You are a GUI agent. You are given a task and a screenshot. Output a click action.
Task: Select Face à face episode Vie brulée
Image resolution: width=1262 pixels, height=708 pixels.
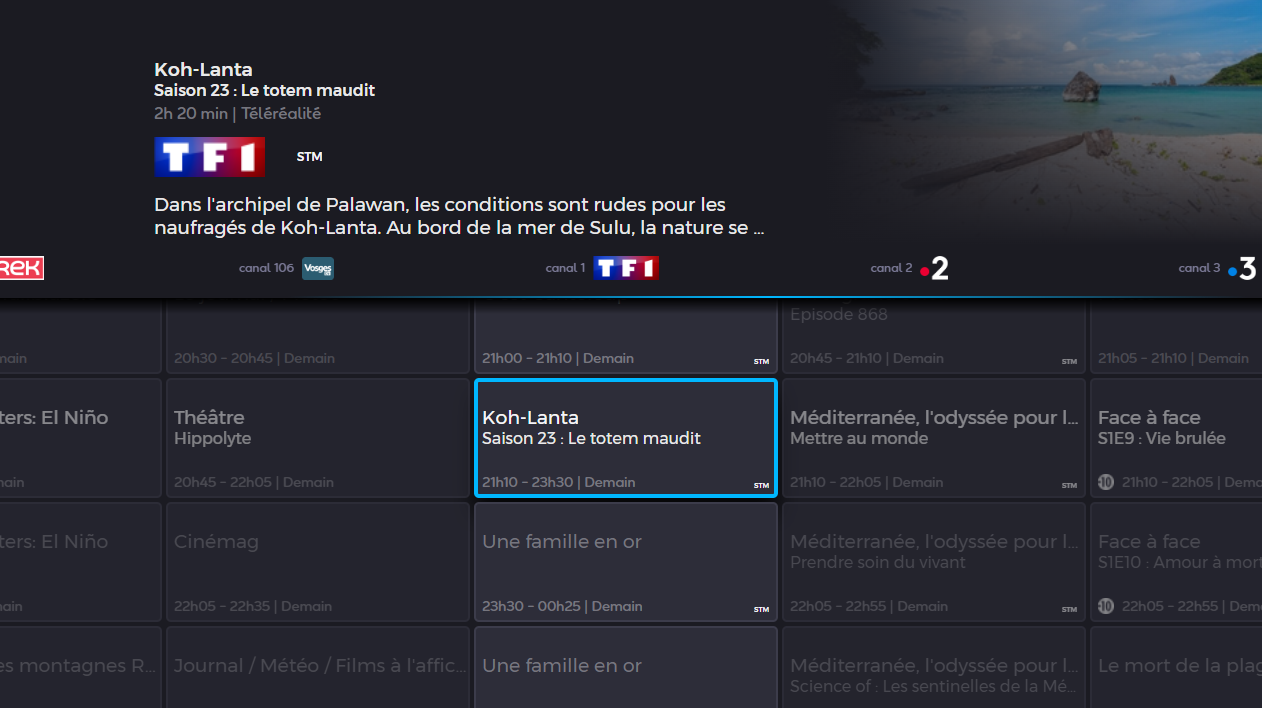pyautogui.click(x=1180, y=437)
